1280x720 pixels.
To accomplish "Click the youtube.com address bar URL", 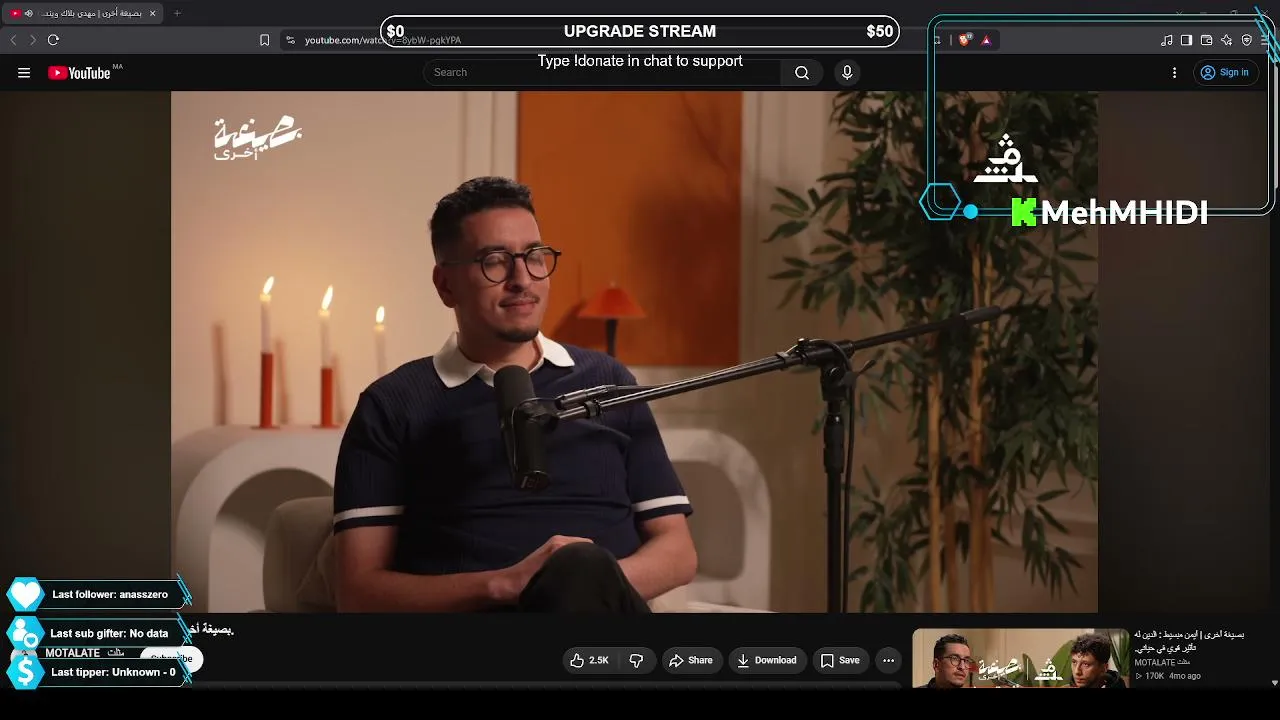I will click(383, 40).
